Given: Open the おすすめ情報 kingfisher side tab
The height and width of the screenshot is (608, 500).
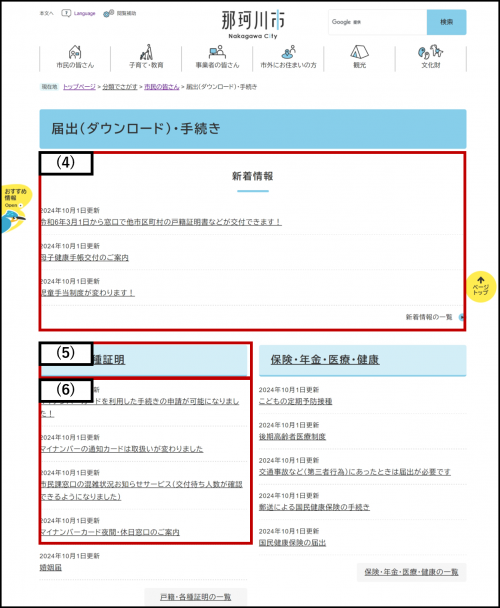Looking at the screenshot, I should tap(16, 208).
